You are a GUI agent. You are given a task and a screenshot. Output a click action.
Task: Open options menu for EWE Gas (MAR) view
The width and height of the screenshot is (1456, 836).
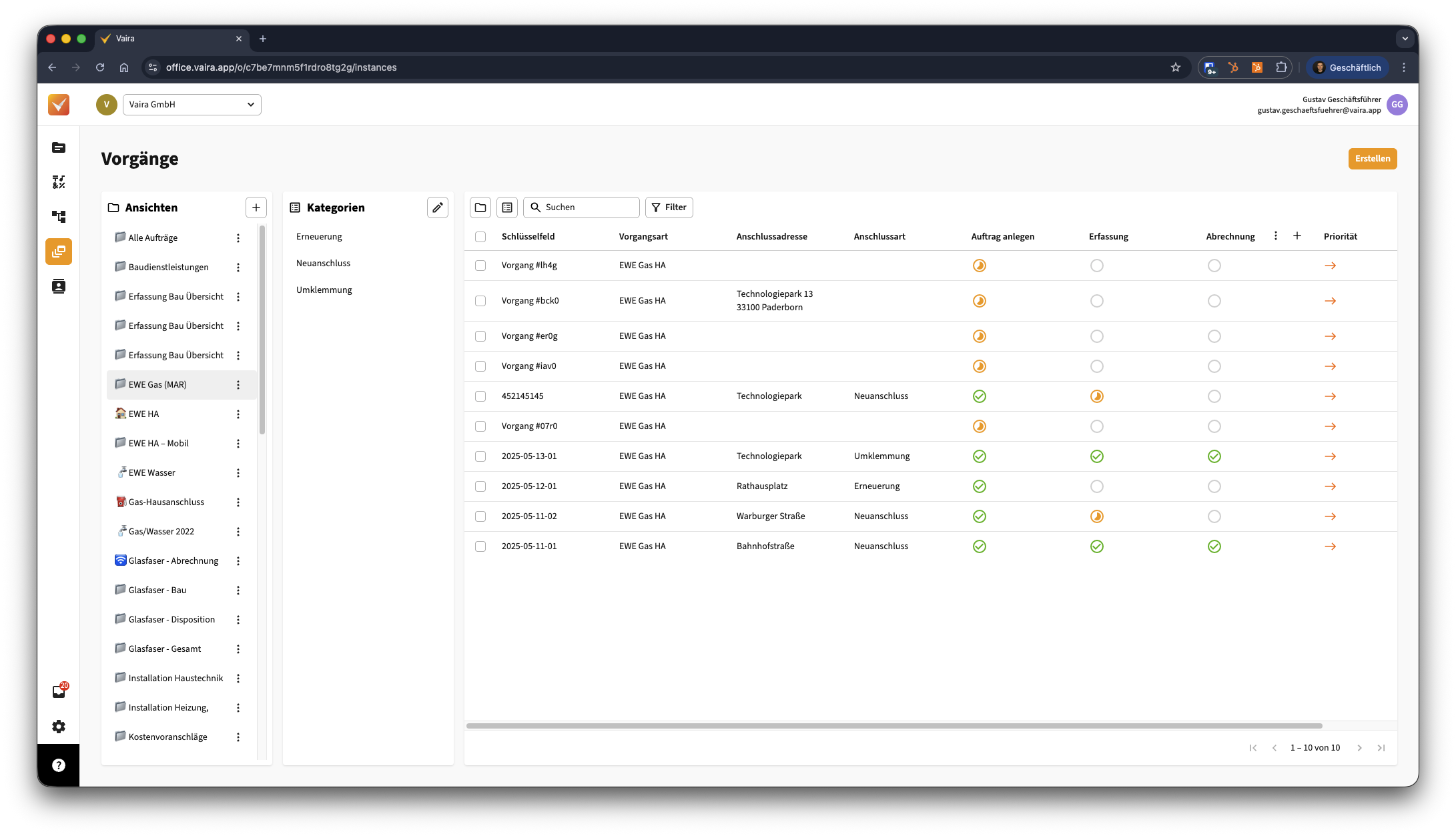[238, 385]
